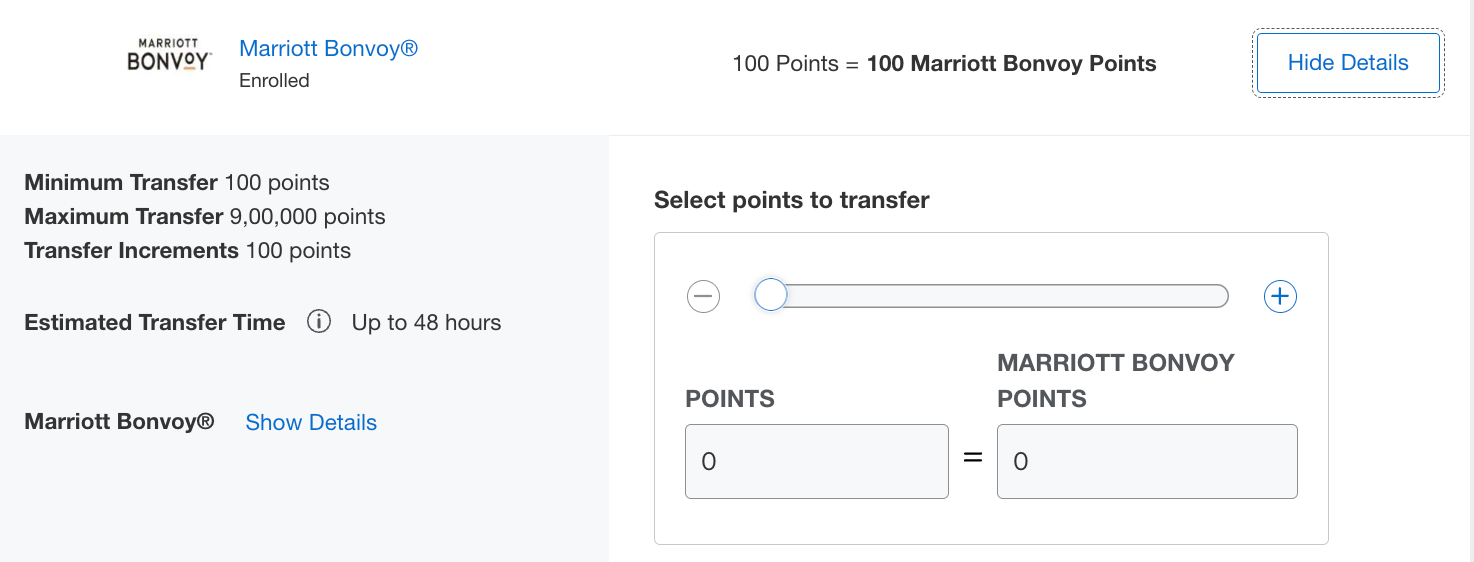
Task: Focus the POINTS input field
Action: pos(816,461)
